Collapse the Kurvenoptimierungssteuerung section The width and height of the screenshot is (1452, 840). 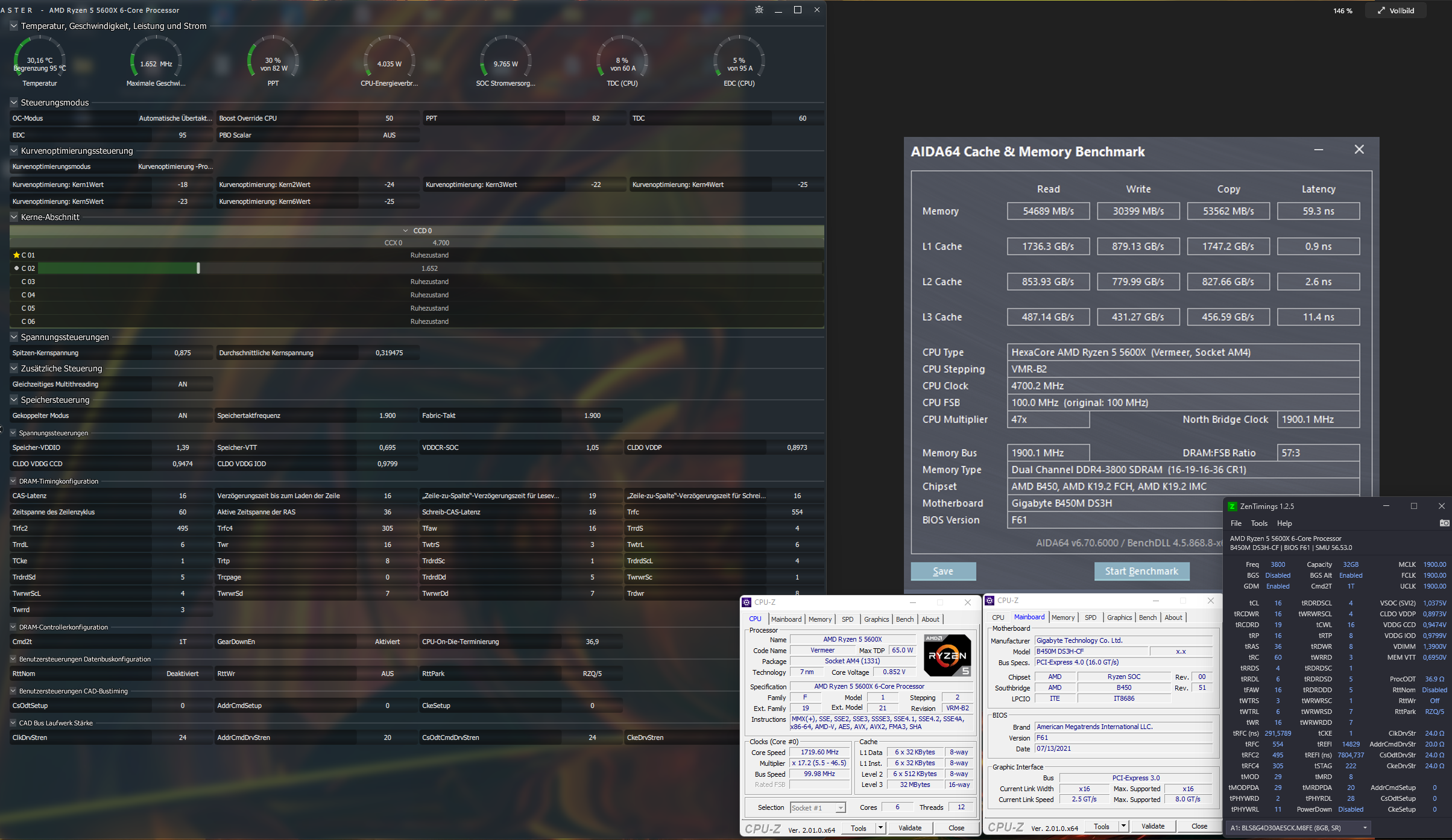point(14,151)
